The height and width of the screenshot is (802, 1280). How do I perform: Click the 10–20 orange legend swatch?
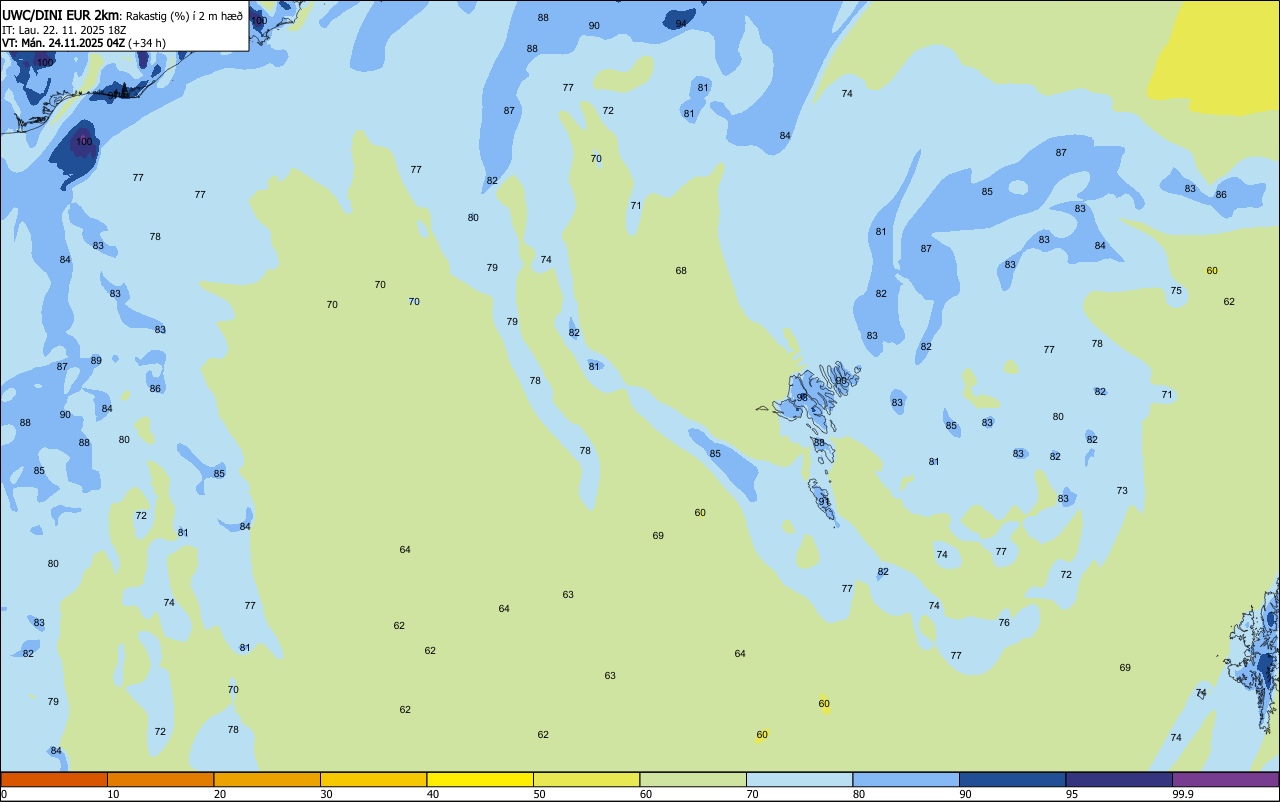click(160, 779)
